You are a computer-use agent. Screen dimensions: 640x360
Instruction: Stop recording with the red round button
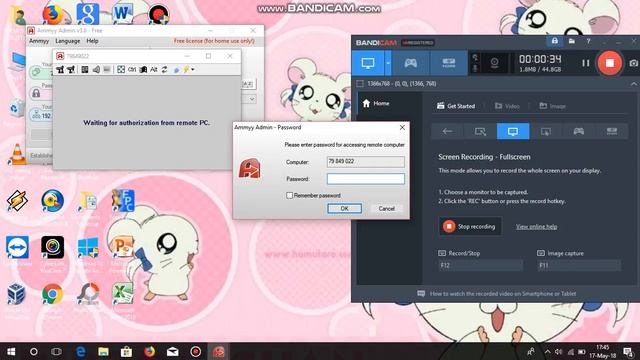tap(609, 63)
